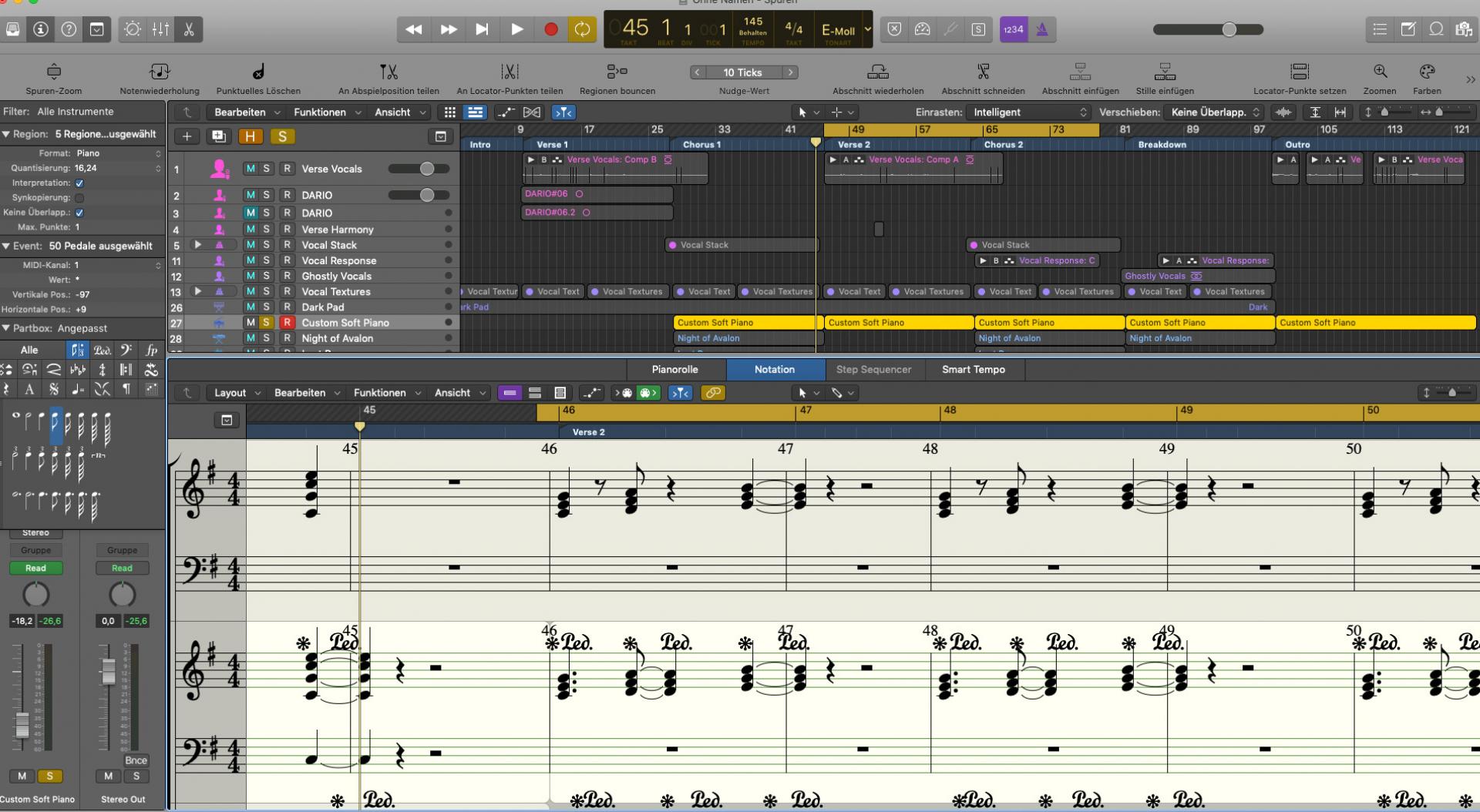Viewport: 1480px width, 812px height.
Task: Switch to the Step Sequencer tab
Action: pyautogui.click(x=873, y=370)
